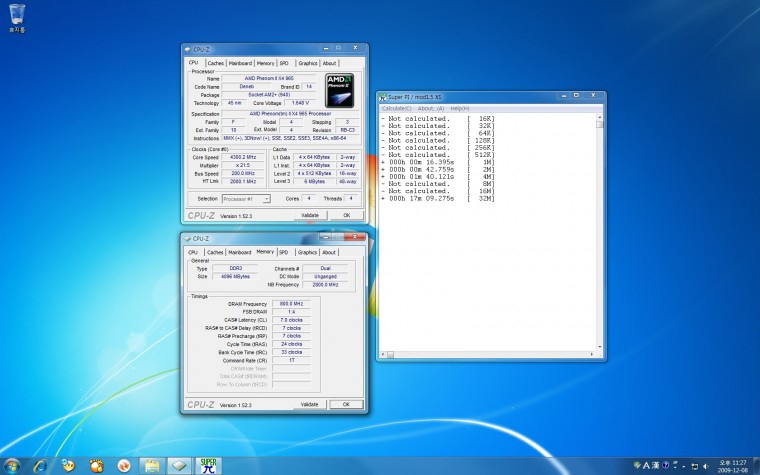Open the Processor #1 selection dropdown
This screenshot has width=760, height=475.
(x=246, y=199)
